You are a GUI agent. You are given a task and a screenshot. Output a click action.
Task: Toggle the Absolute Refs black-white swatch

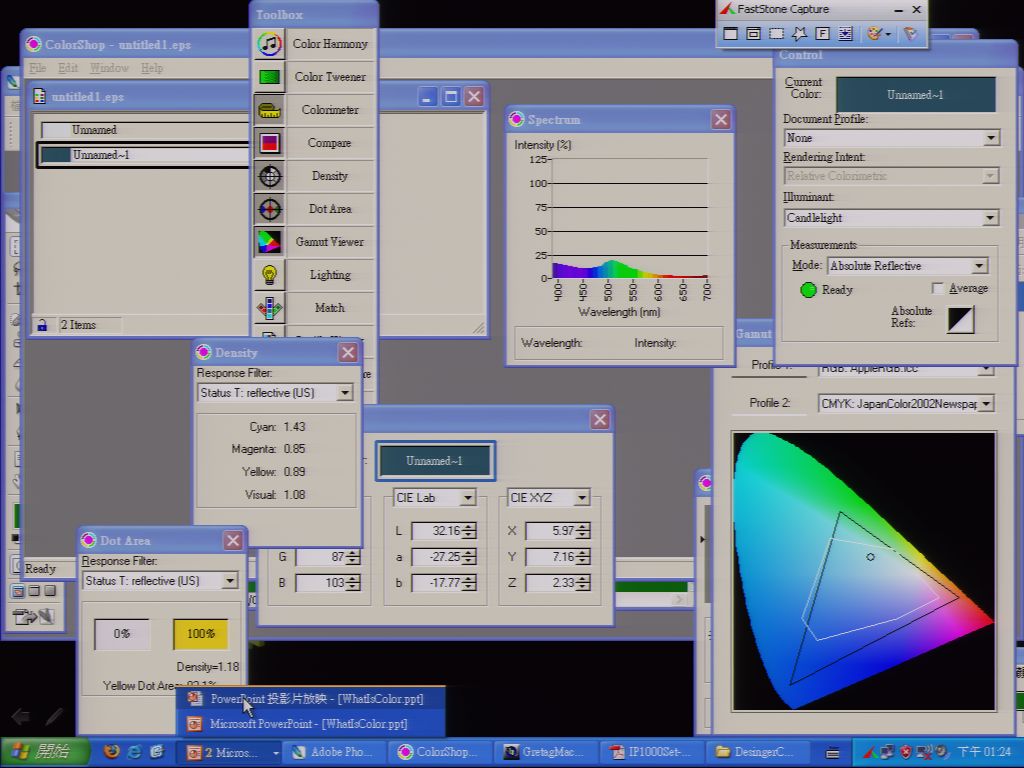tap(960, 319)
